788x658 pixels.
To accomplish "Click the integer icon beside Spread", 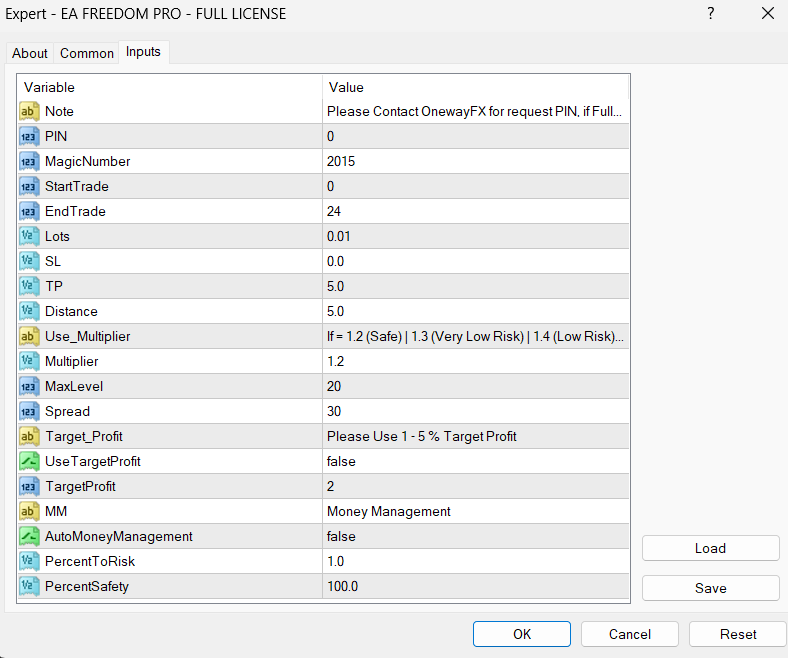I will click(29, 411).
